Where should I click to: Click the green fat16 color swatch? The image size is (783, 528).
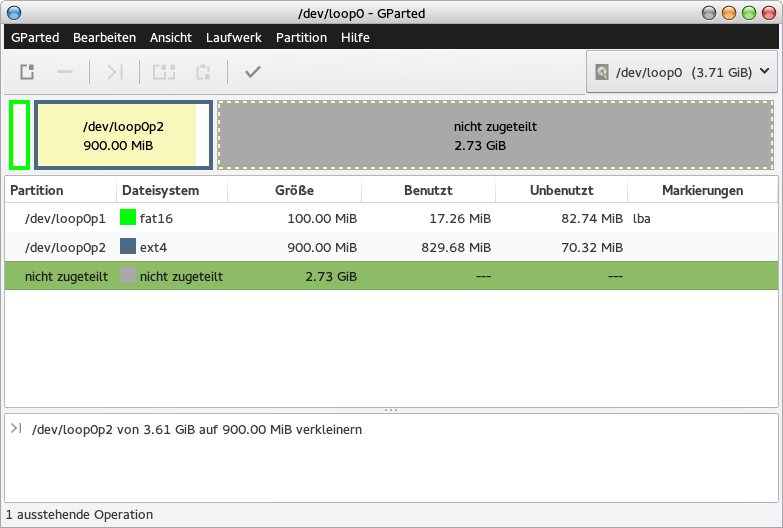click(x=128, y=217)
